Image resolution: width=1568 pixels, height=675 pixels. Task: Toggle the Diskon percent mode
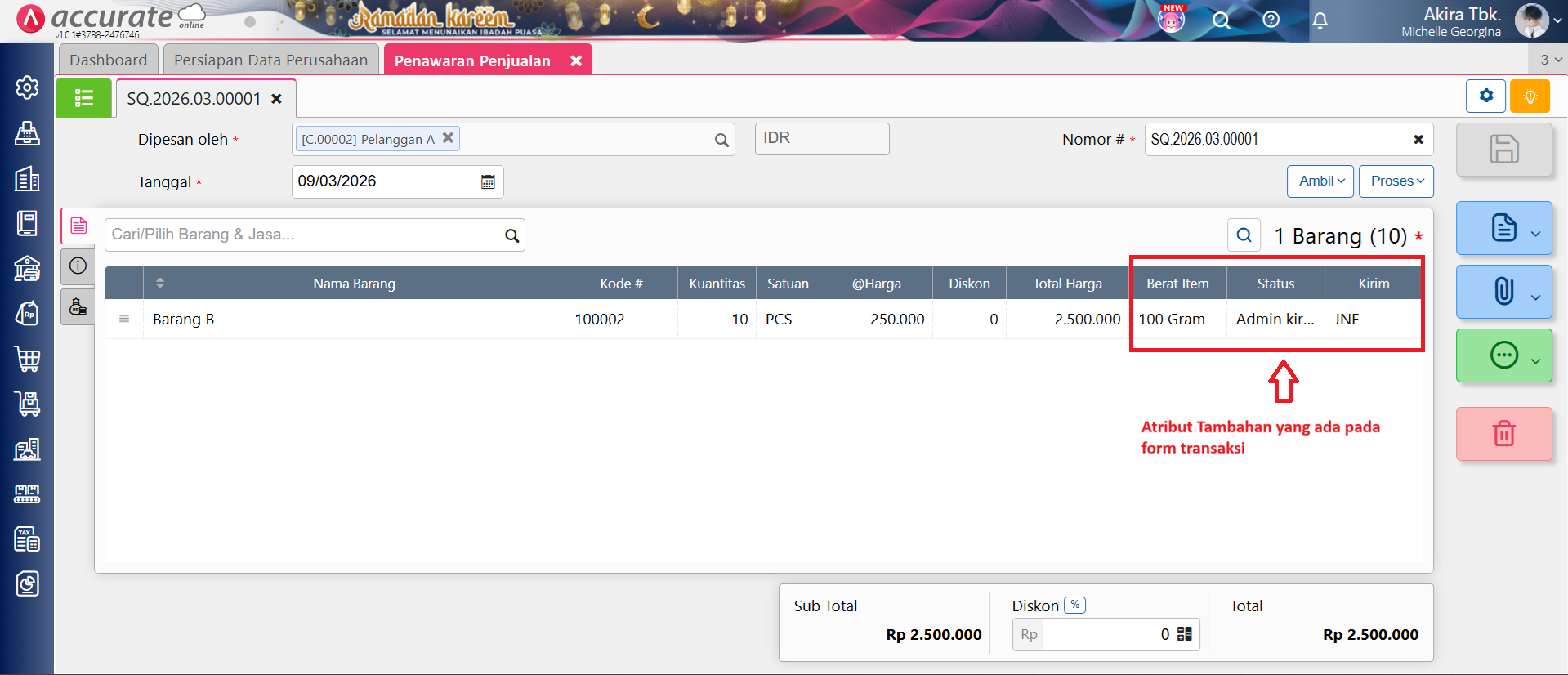[1074, 606]
